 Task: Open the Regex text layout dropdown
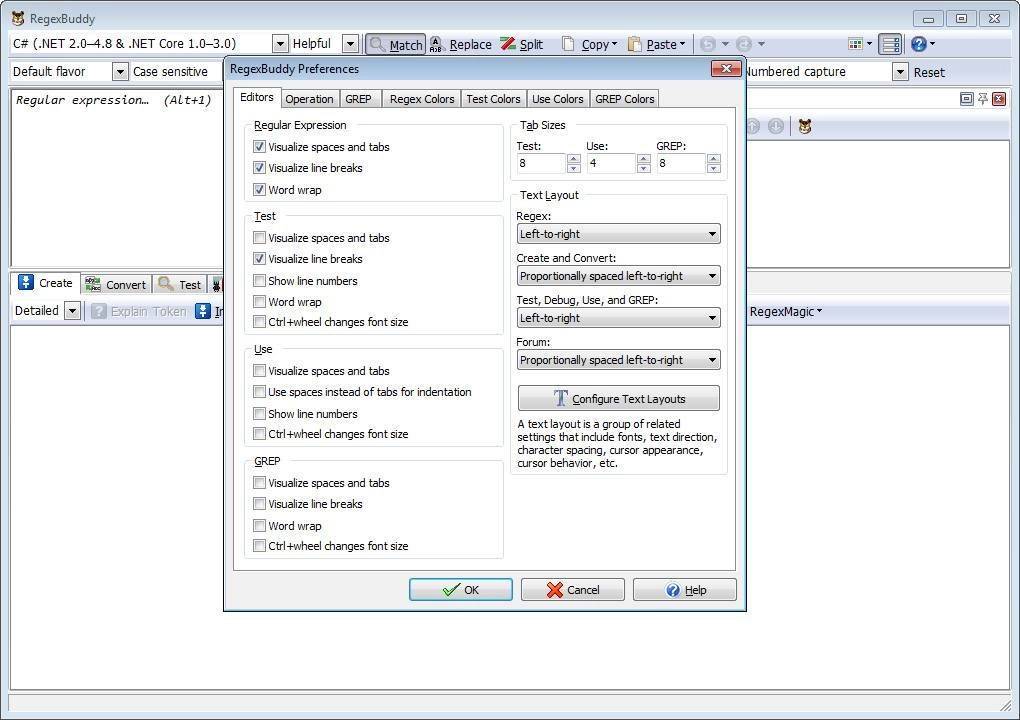click(x=619, y=234)
